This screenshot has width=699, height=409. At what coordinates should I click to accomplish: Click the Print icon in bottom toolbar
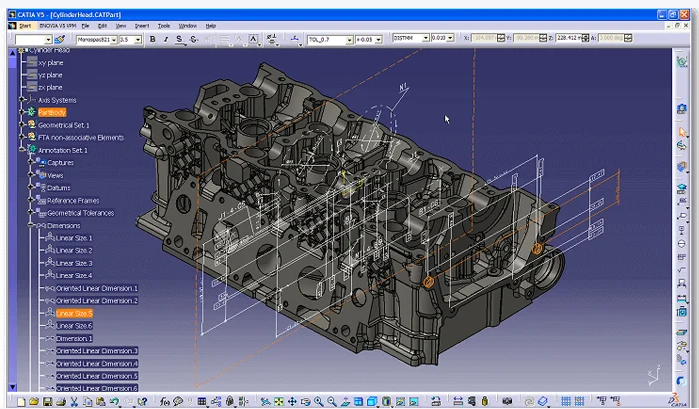60,402
